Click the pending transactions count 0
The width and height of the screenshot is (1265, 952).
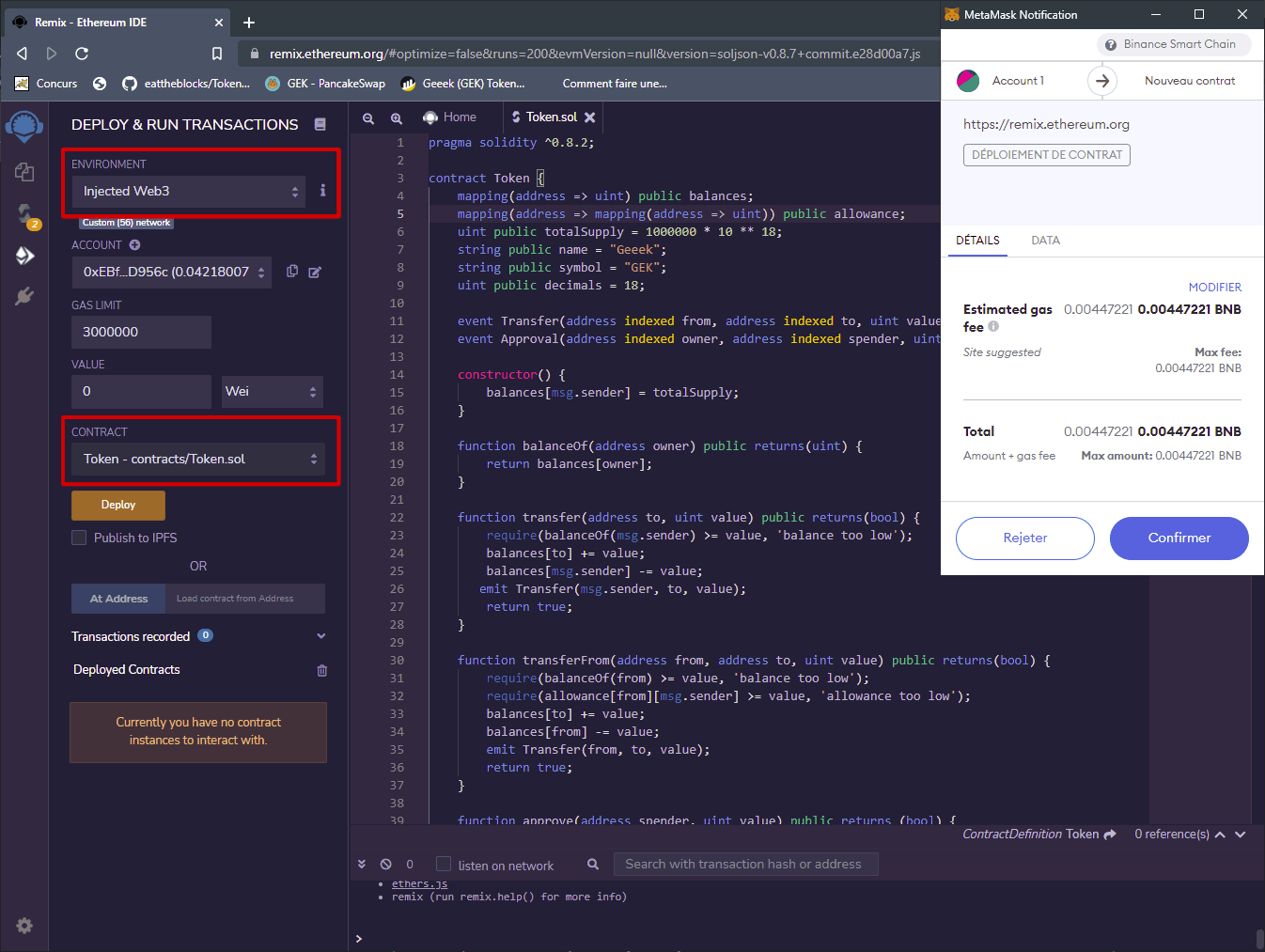410,865
